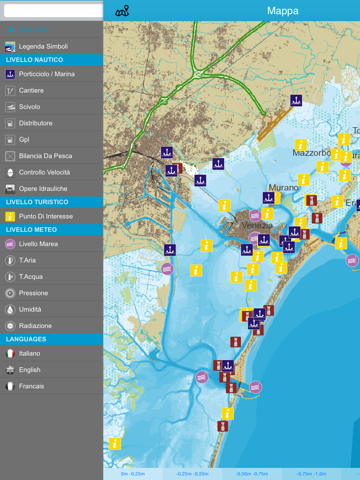The height and width of the screenshot is (480, 360).
Task: Show Controllo Velocità layer
Action: pos(51,172)
